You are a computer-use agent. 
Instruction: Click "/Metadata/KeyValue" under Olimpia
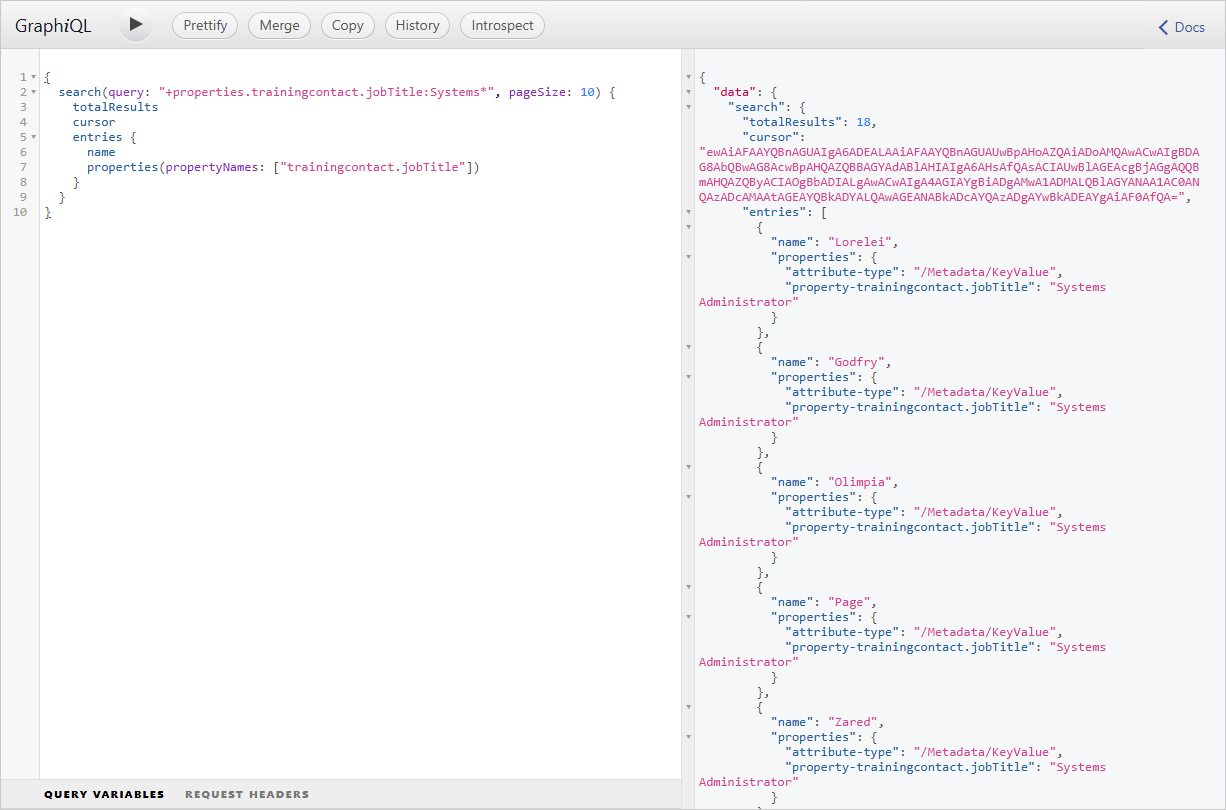[985, 512]
